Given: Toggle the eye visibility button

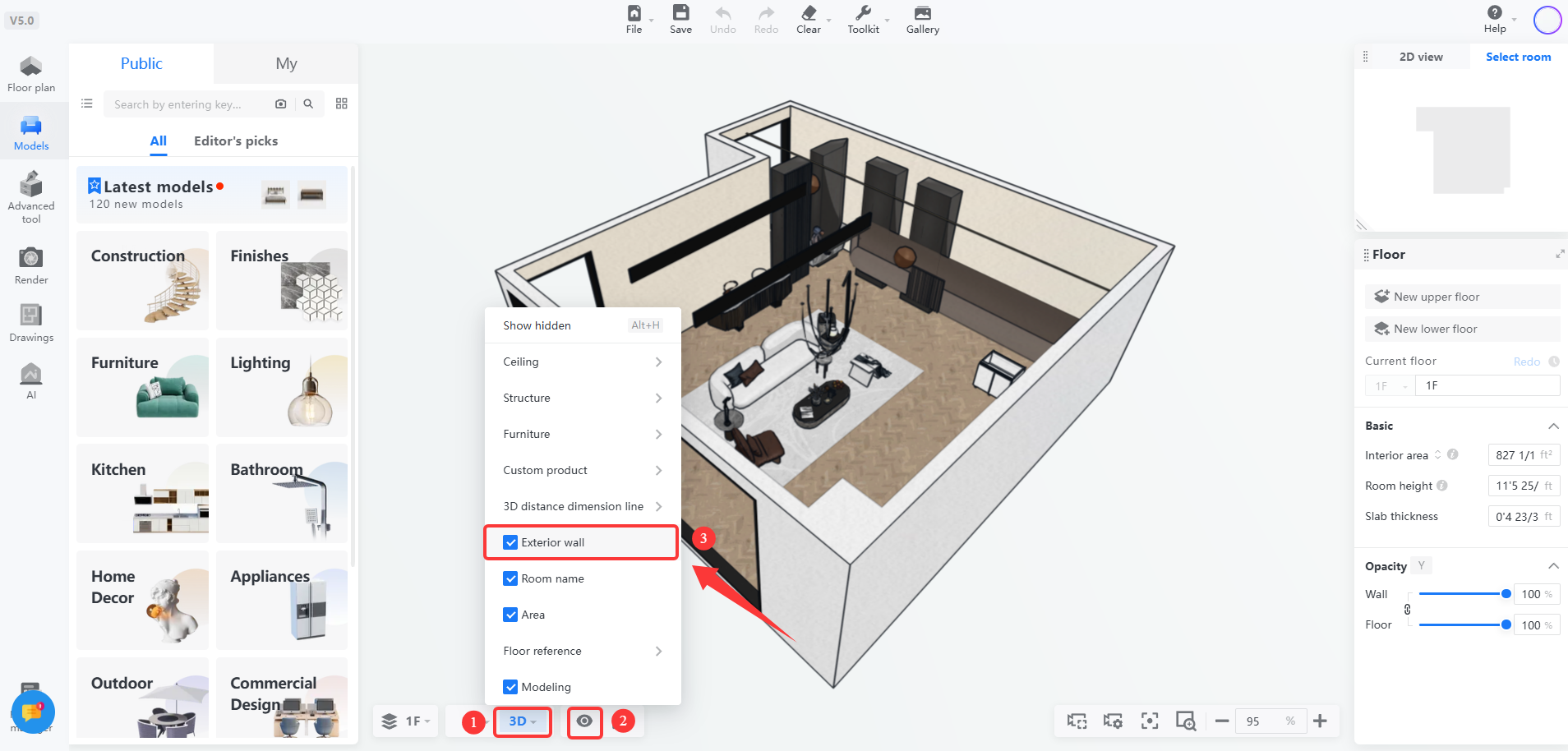Looking at the screenshot, I should [584, 721].
